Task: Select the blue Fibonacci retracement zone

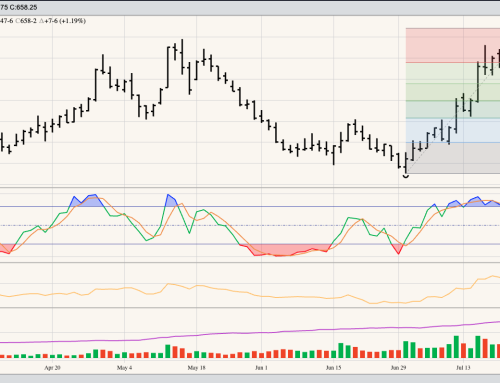Action: click(x=453, y=131)
